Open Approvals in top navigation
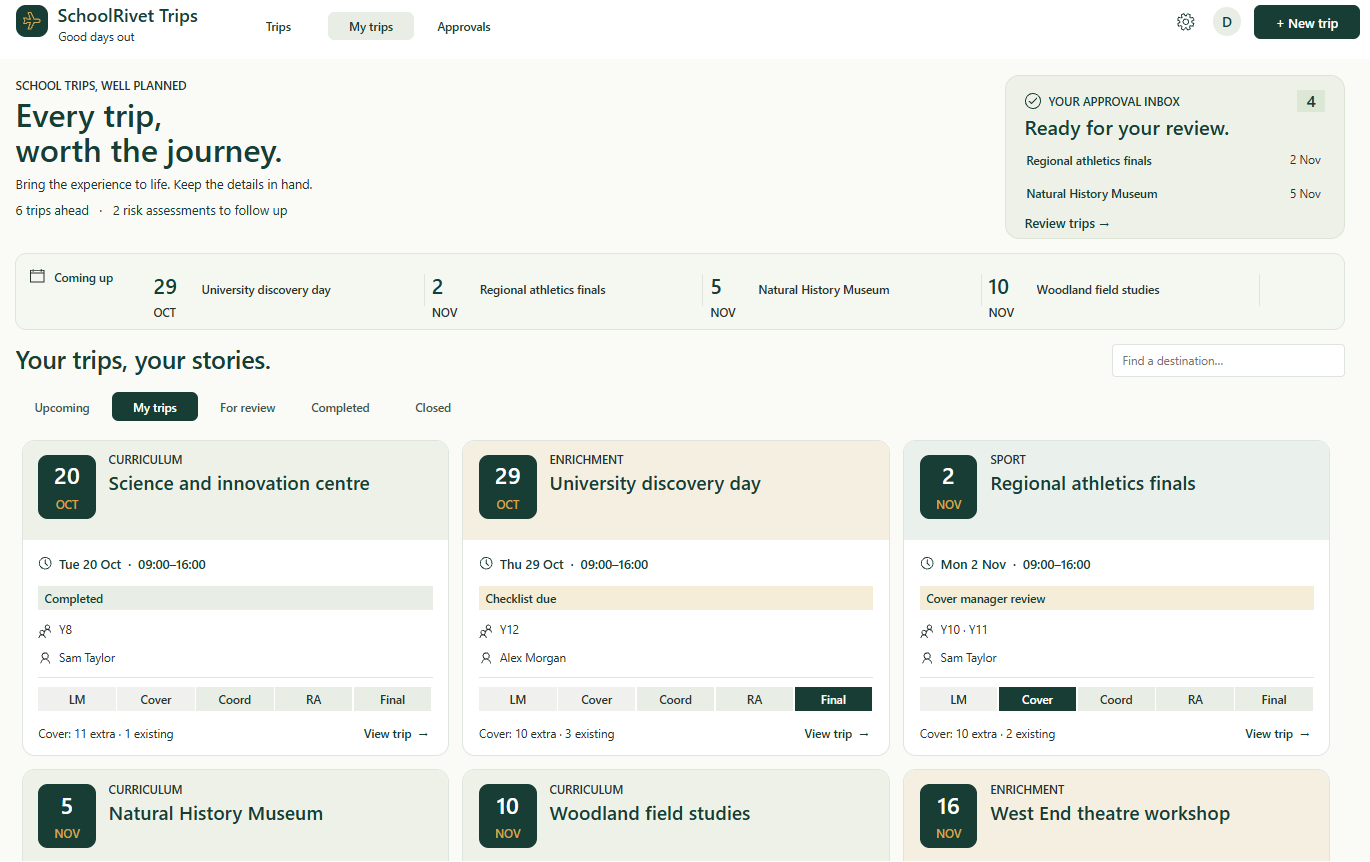Screen dimensions: 1370x862 (x=464, y=26)
